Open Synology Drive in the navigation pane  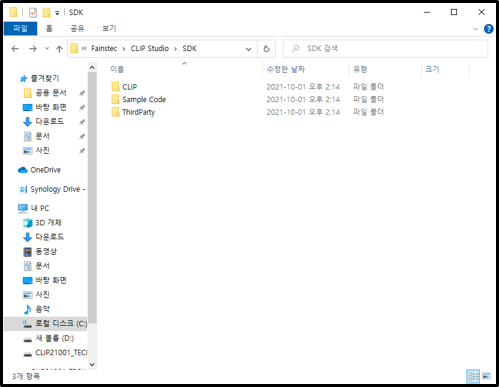point(57,189)
